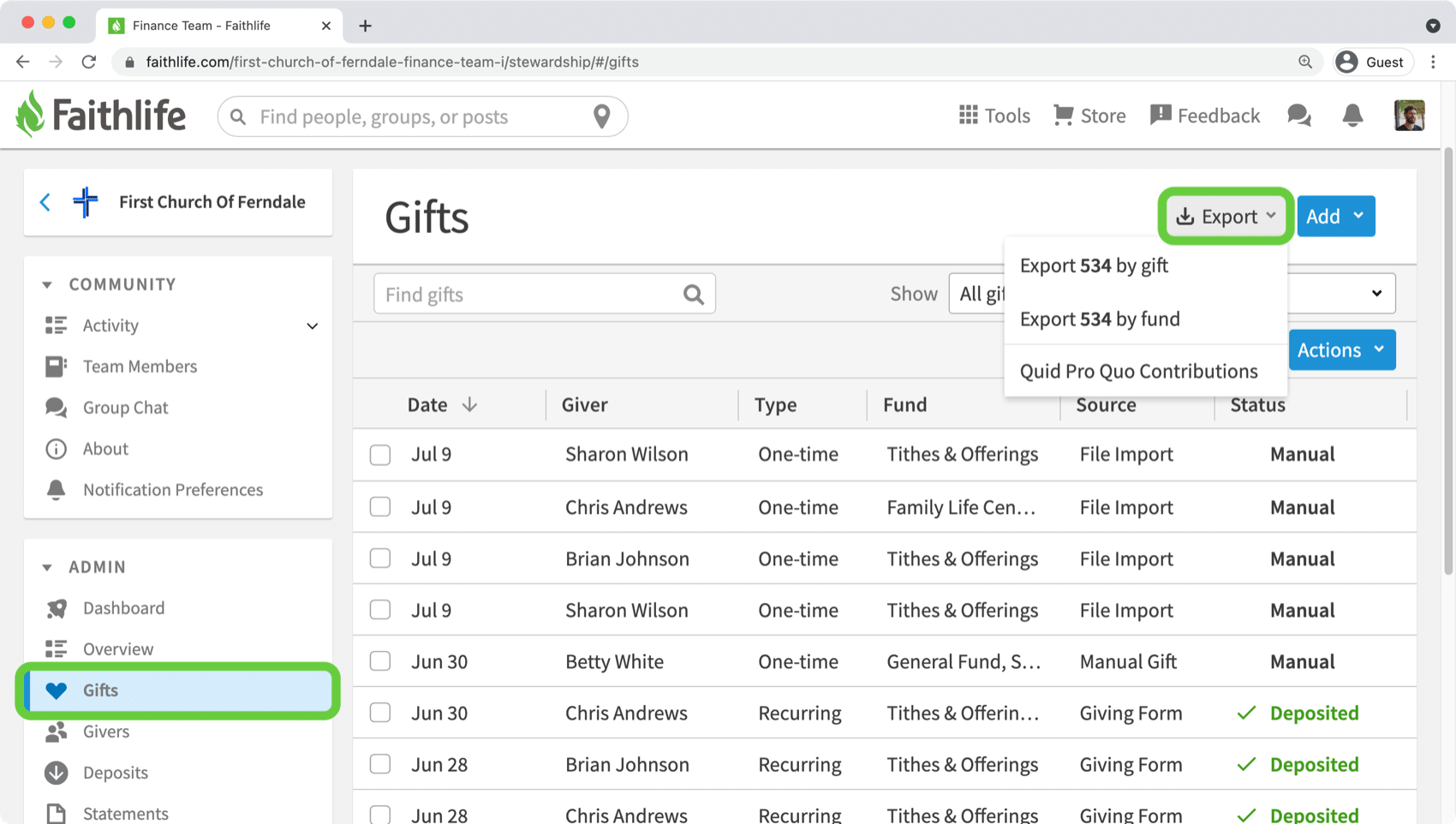Click the Betty White giver cell
Image resolution: width=1456 pixels, height=824 pixels.
point(614,661)
